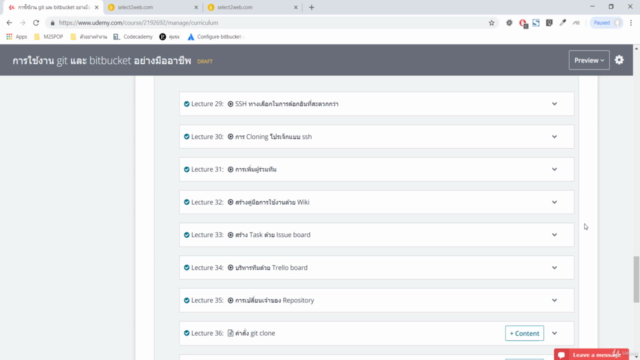
Task: Click video icon of Lecture 34 Trello
Action: (230, 268)
